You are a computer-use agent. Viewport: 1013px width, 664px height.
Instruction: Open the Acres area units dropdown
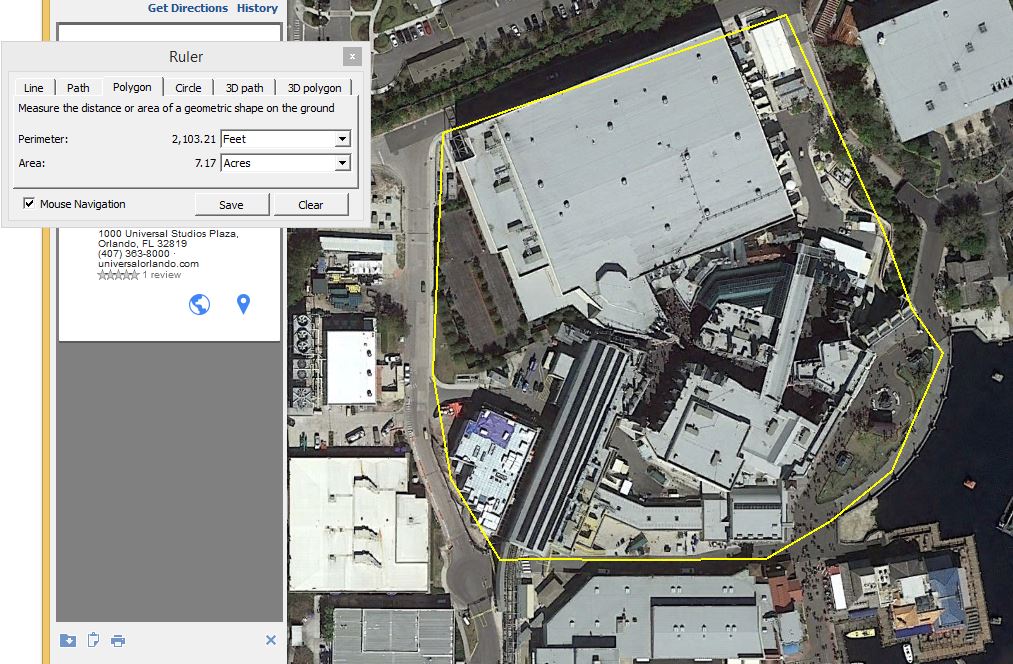click(342, 163)
